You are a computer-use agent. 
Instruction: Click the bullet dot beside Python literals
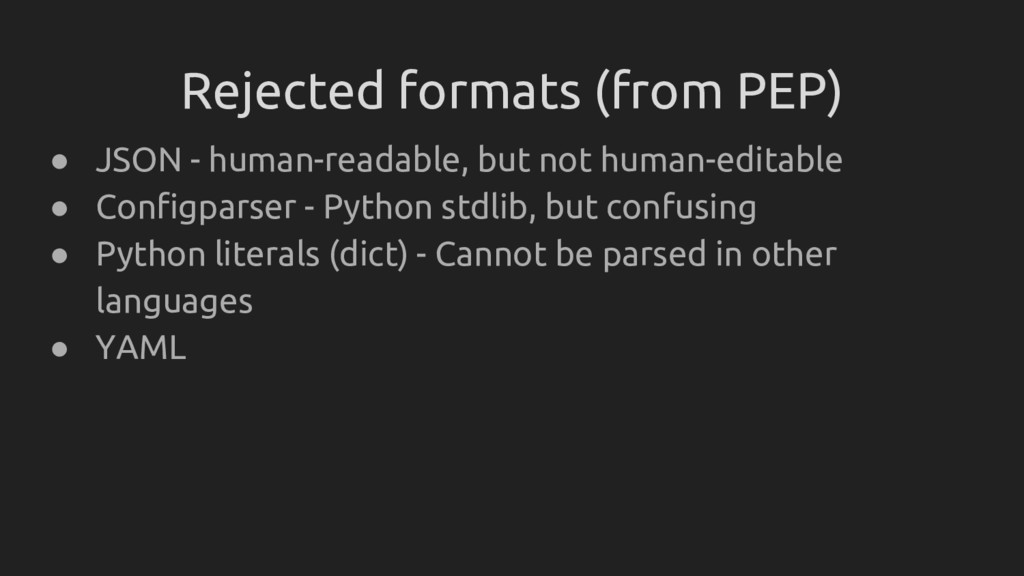pyautogui.click(x=61, y=255)
